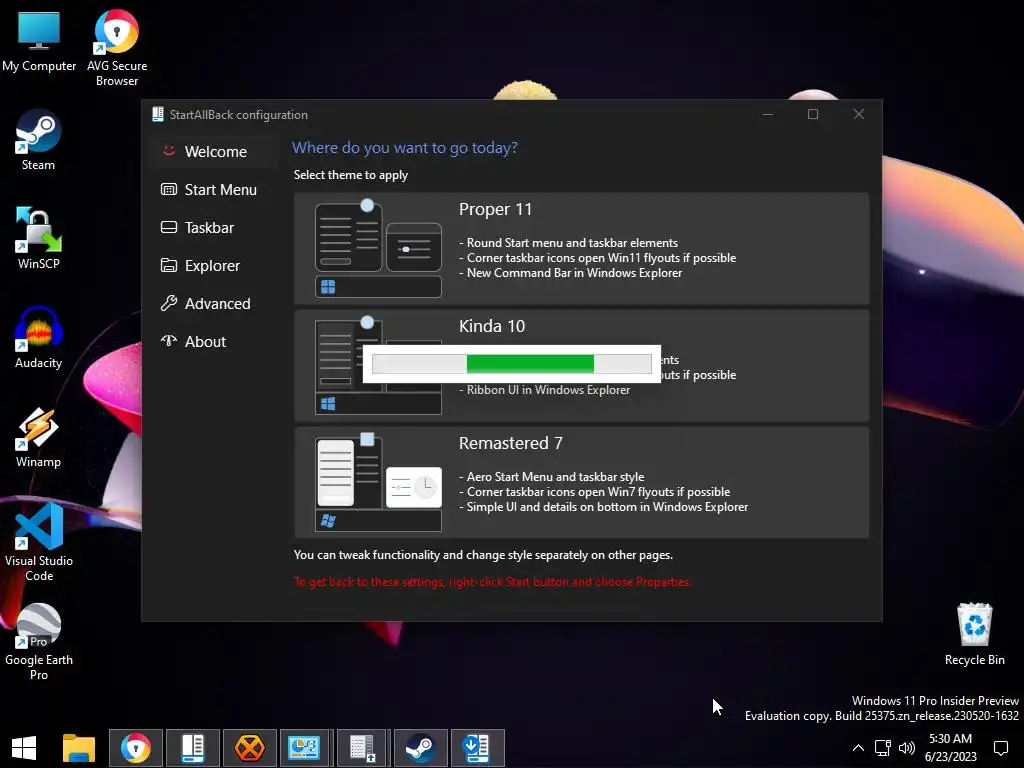Select the AVG Secure Browser desktop icon
Screen dimensions: 1024x768
point(117,48)
